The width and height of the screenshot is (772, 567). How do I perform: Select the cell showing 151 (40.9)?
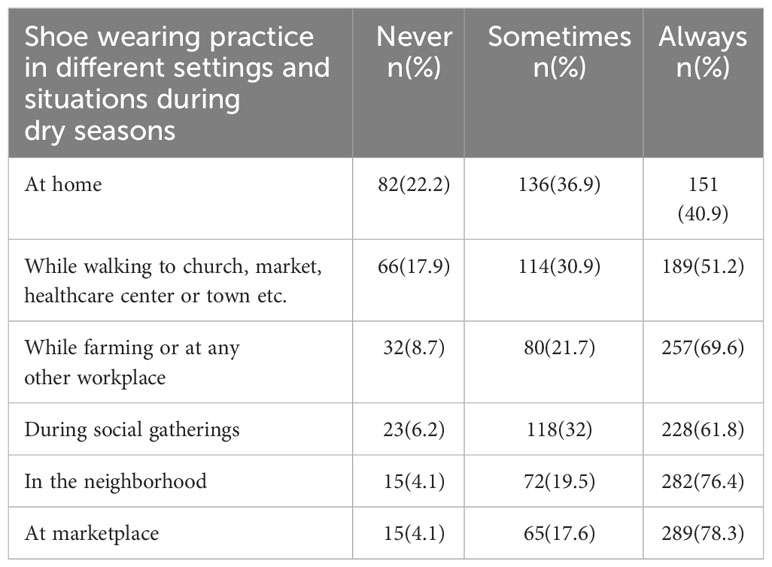pyautogui.click(x=703, y=199)
